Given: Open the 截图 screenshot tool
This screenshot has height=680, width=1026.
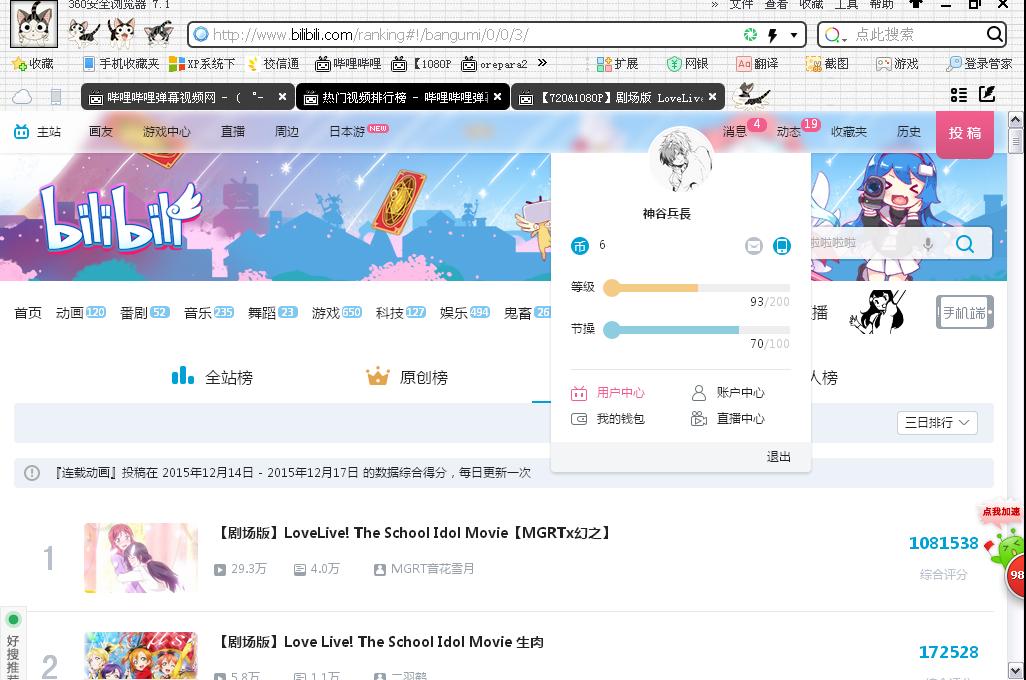Looking at the screenshot, I should 827,63.
